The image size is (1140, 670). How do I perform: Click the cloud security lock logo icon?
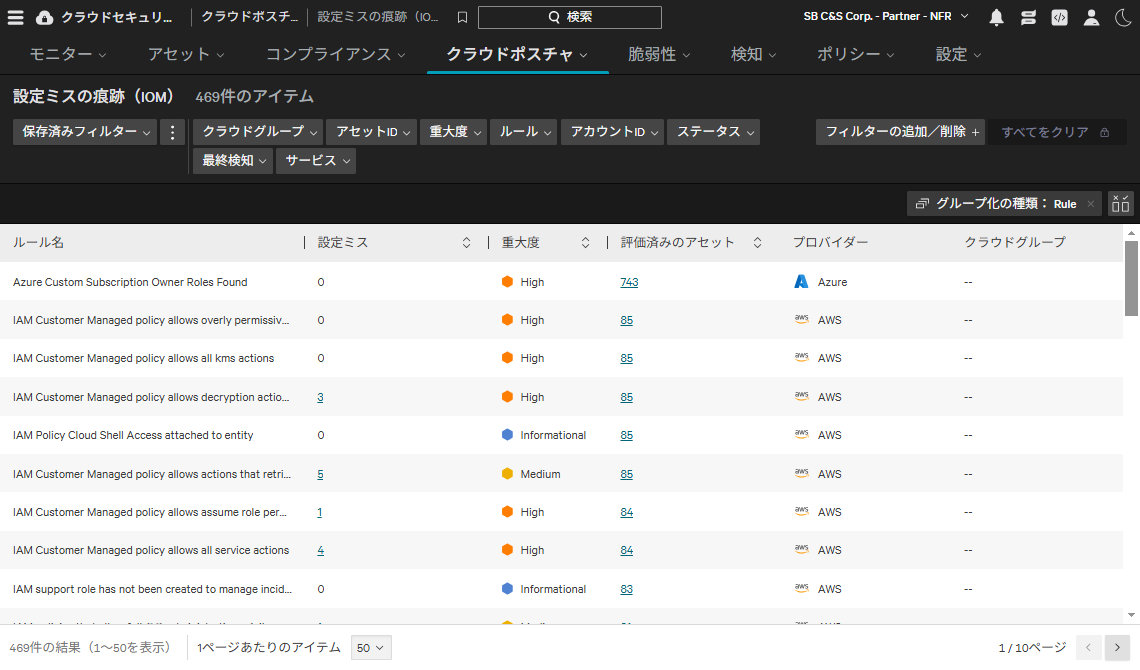coord(44,17)
